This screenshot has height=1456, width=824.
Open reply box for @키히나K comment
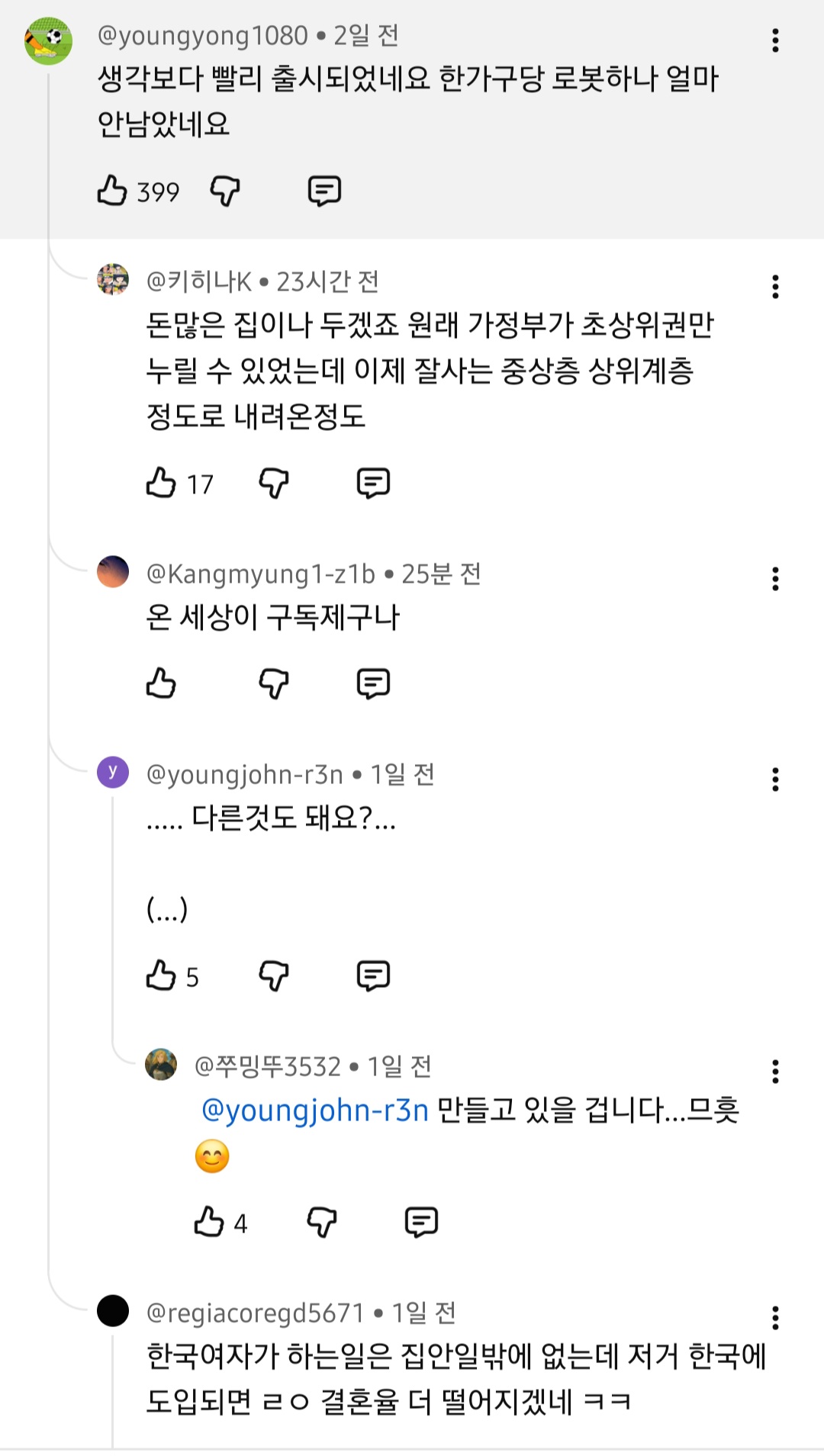click(x=373, y=483)
